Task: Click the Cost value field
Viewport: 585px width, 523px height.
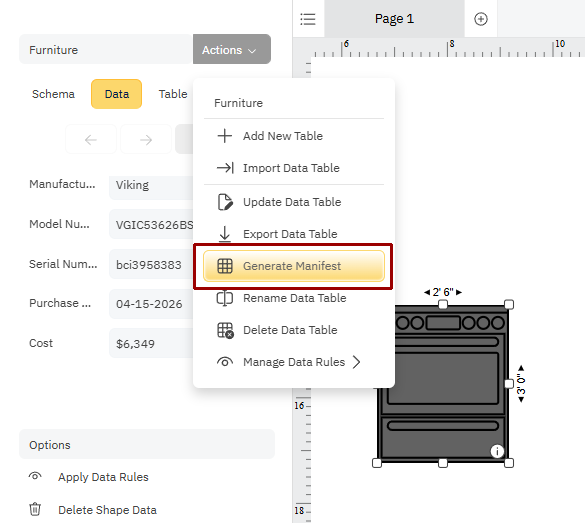Action: 151,343
